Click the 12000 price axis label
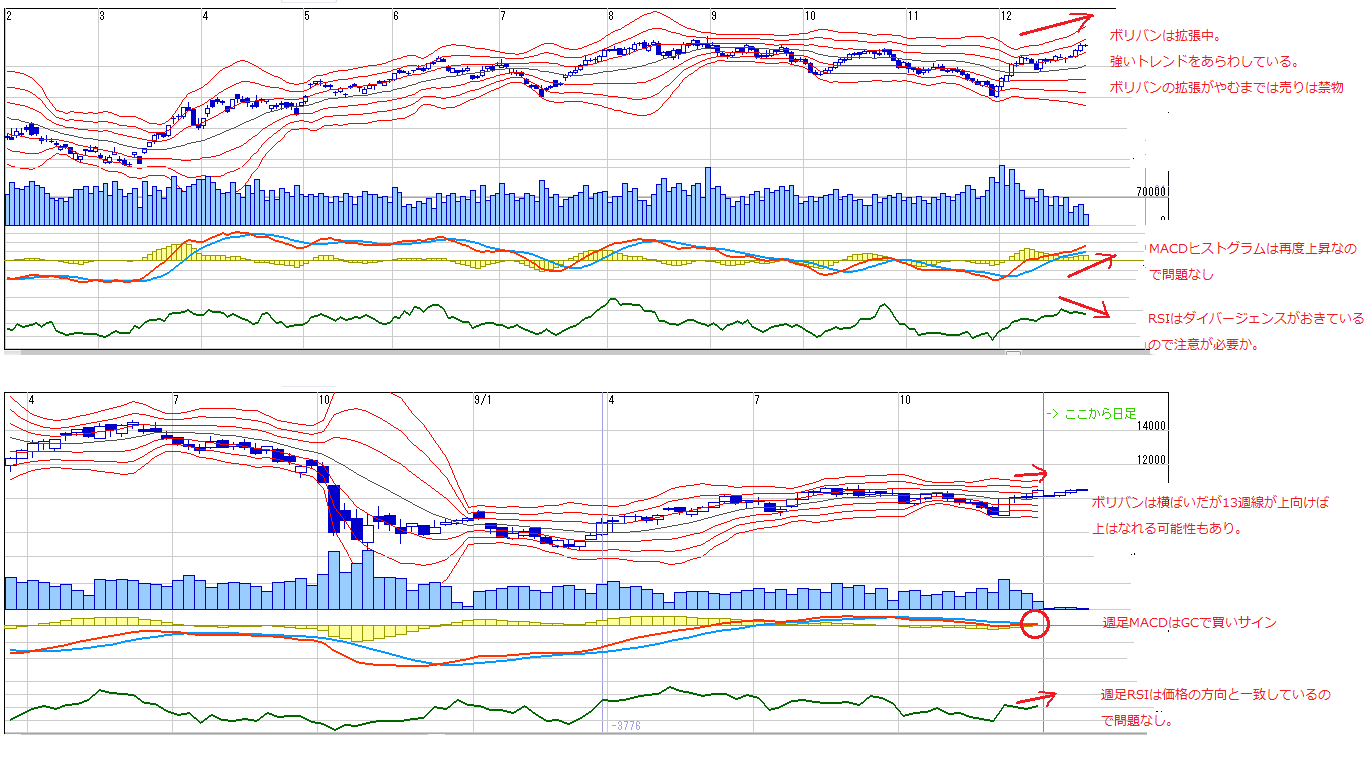 coord(1151,461)
